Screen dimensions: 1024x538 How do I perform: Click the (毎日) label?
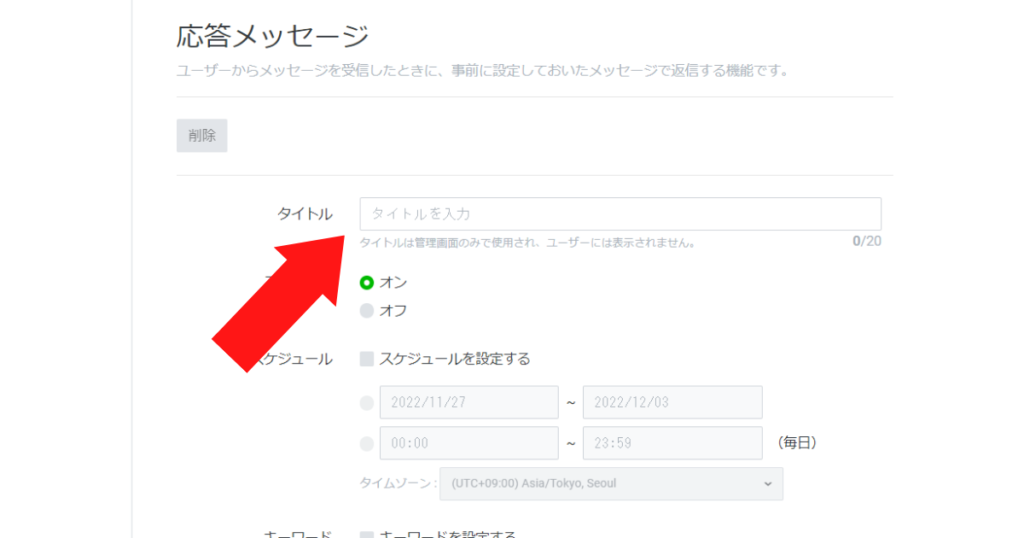[797, 443]
